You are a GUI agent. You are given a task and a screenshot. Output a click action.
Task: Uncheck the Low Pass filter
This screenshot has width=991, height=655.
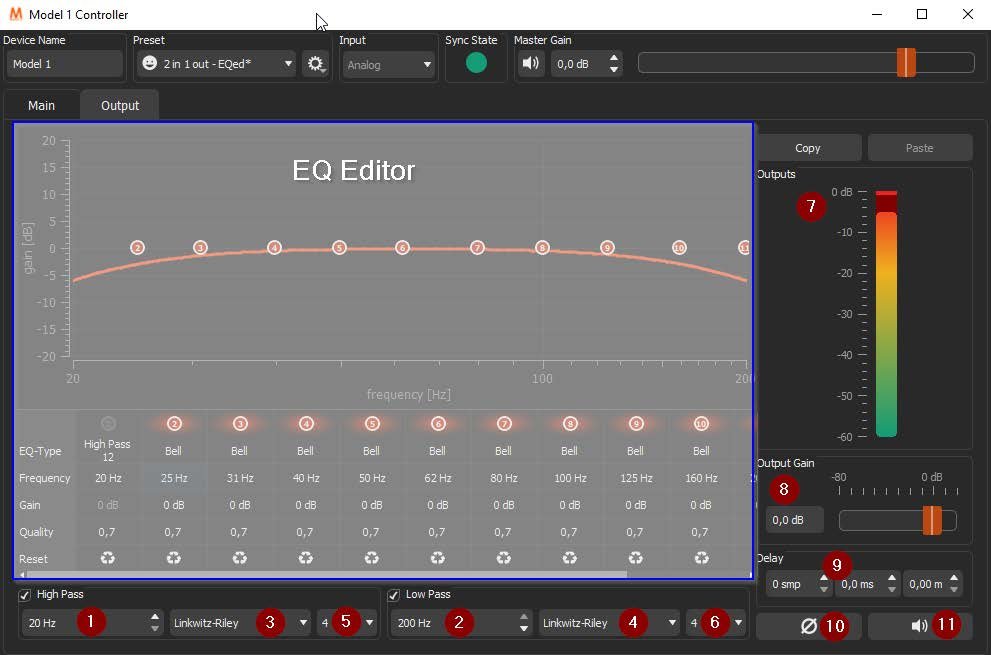(x=394, y=595)
